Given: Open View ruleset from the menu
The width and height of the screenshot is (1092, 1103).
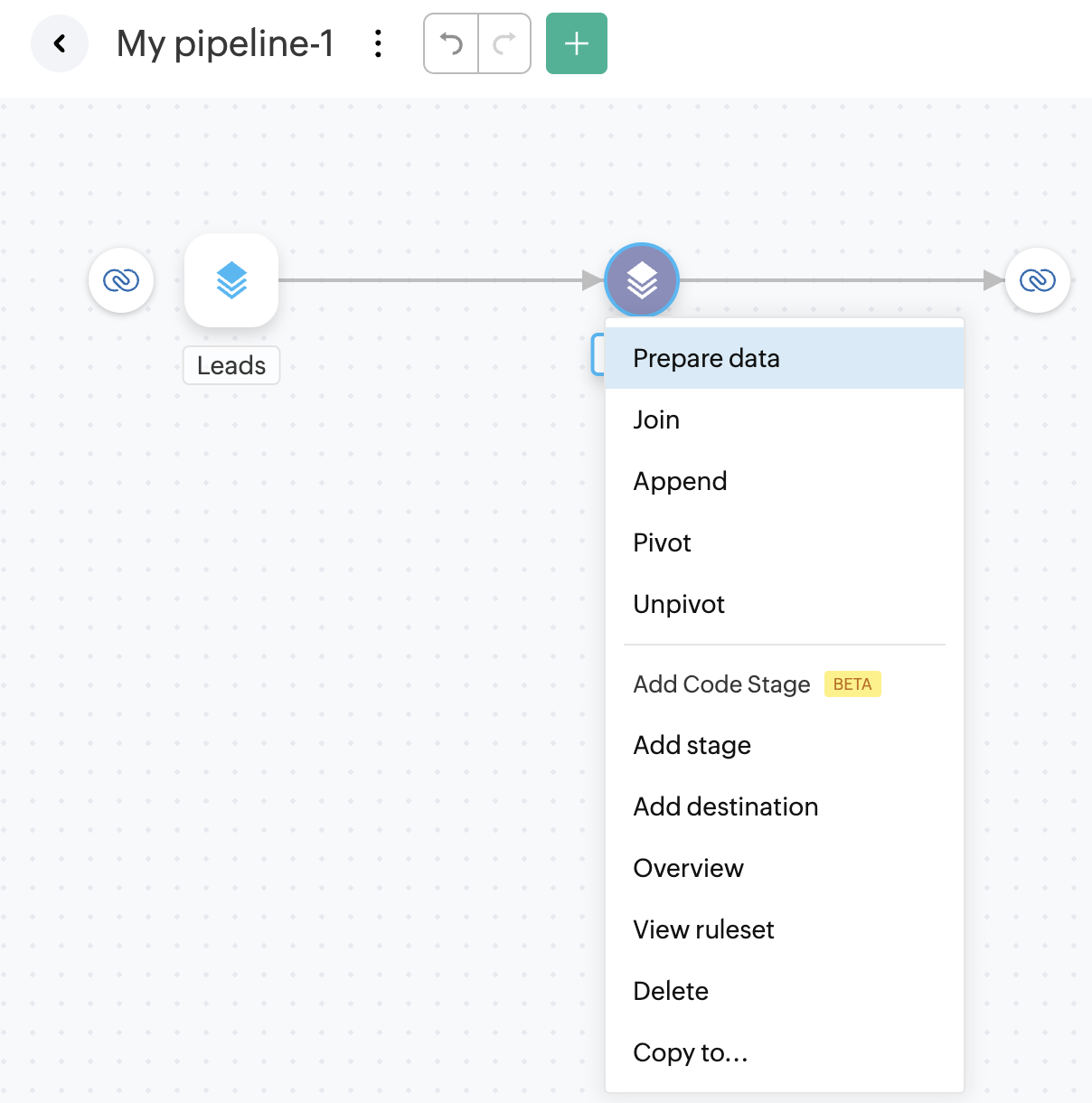Looking at the screenshot, I should point(703,929).
